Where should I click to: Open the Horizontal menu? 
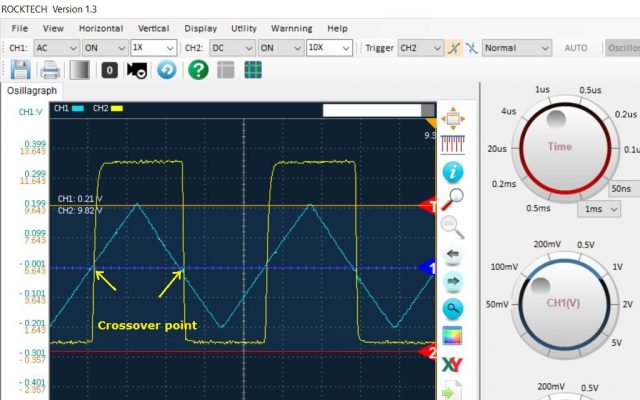point(101,29)
